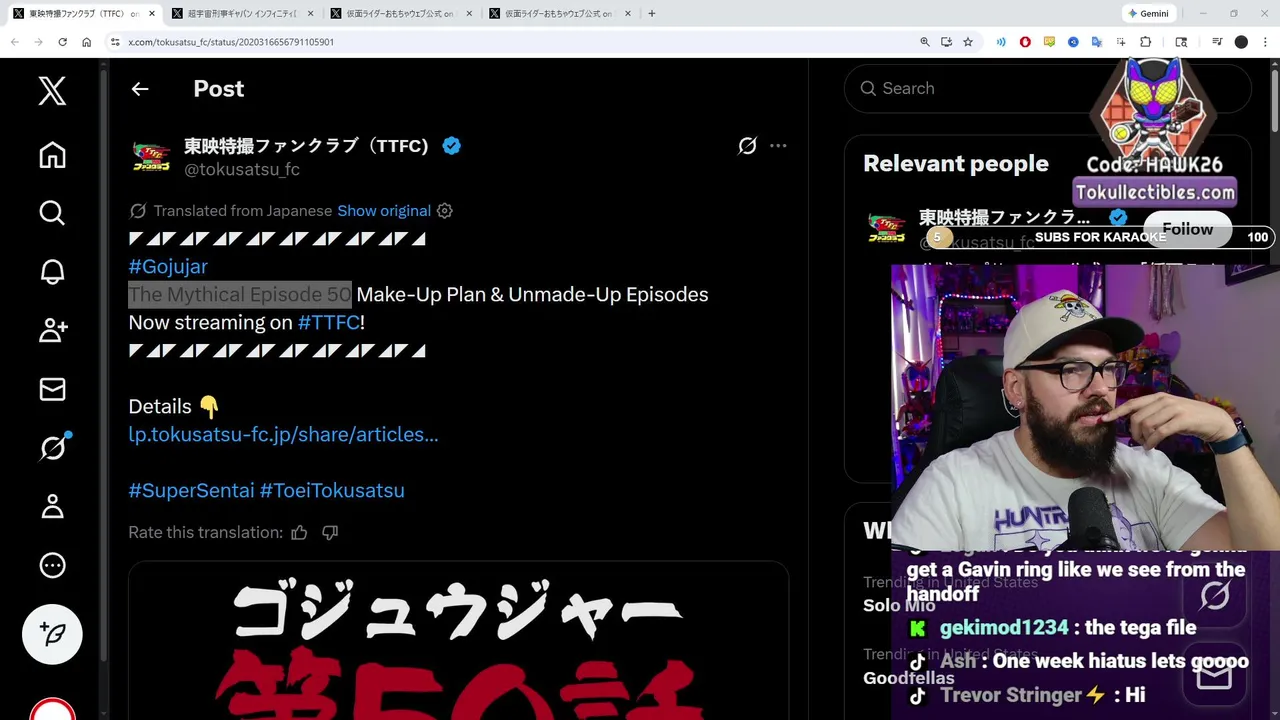Open the Extensions puzzle icon
1280x720 pixels.
1146,42
